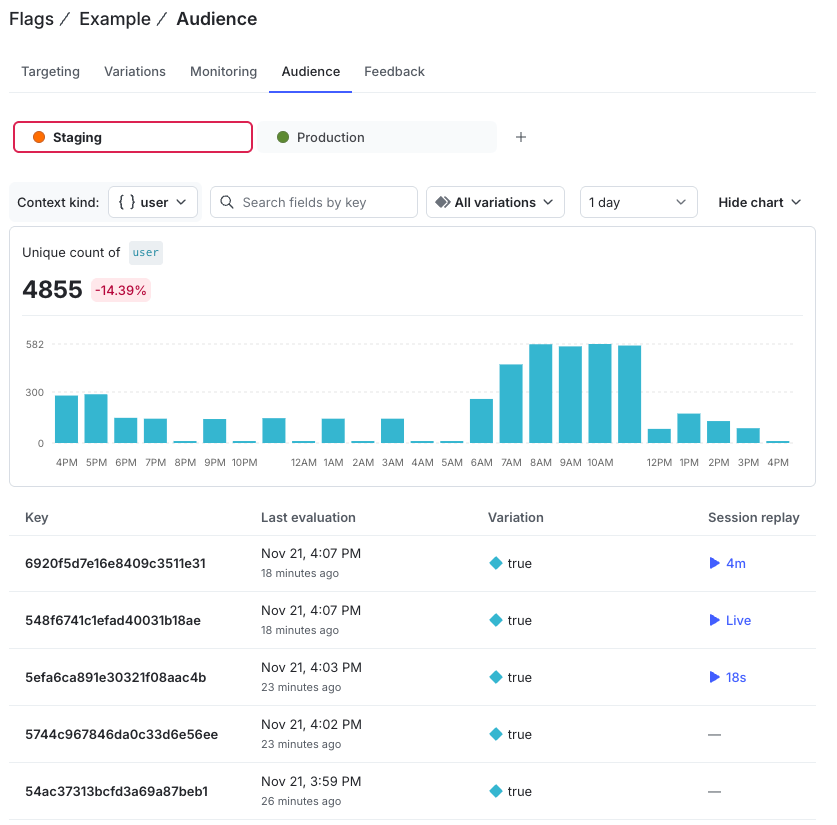Click the play icon beside the Live session replay
837x825 pixels.
tap(713, 620)
